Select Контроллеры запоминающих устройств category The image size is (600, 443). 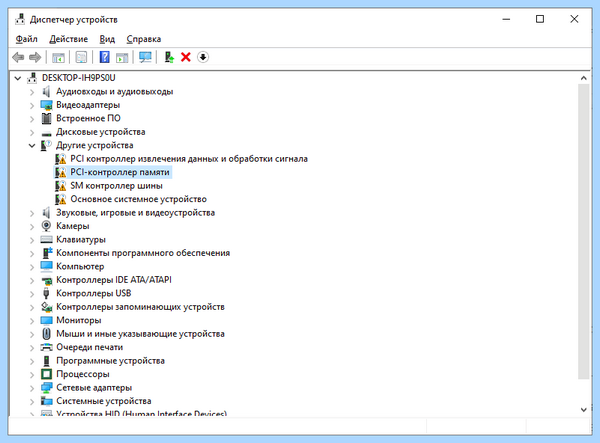[x=140, y=307]
